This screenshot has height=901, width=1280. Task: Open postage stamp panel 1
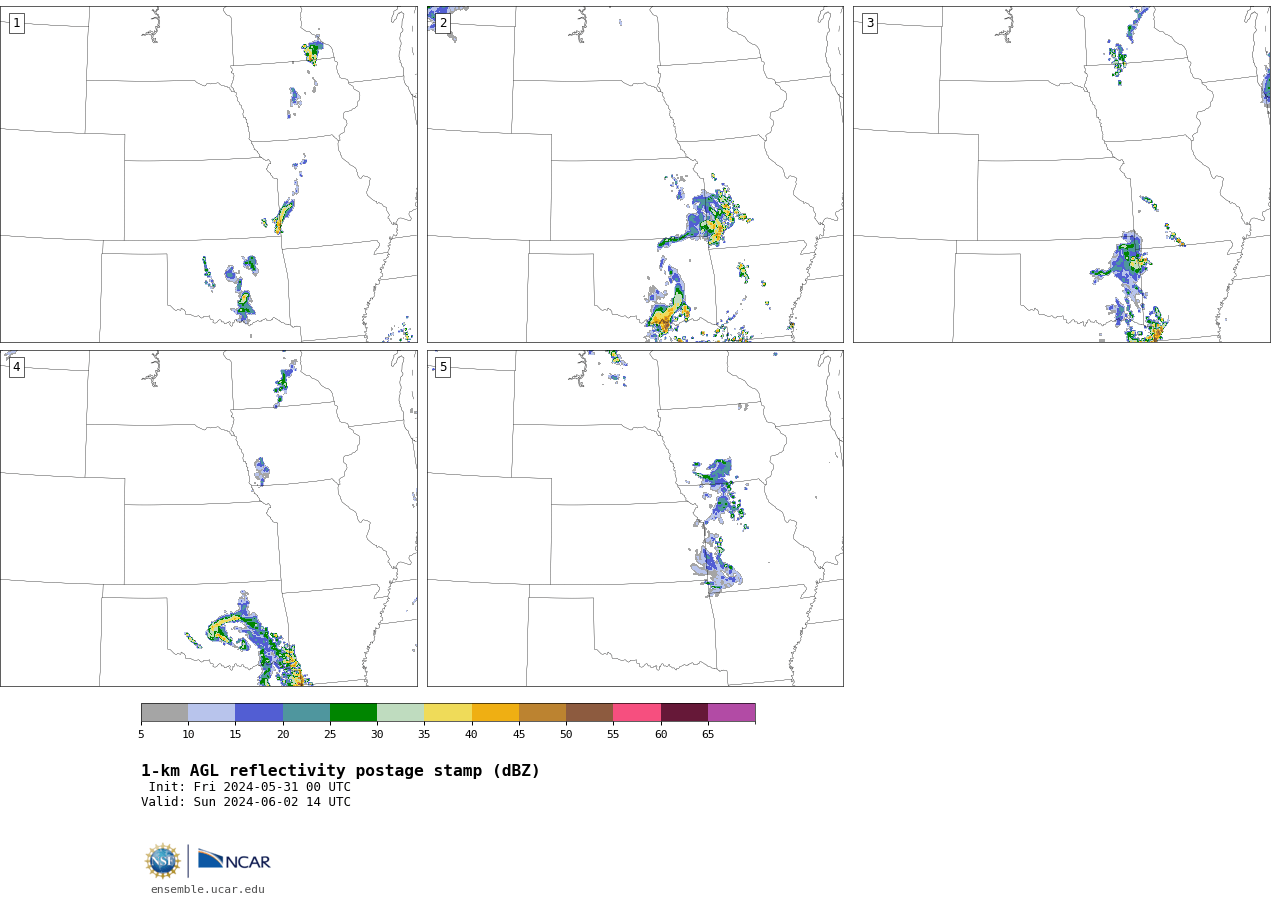[209, 174]
